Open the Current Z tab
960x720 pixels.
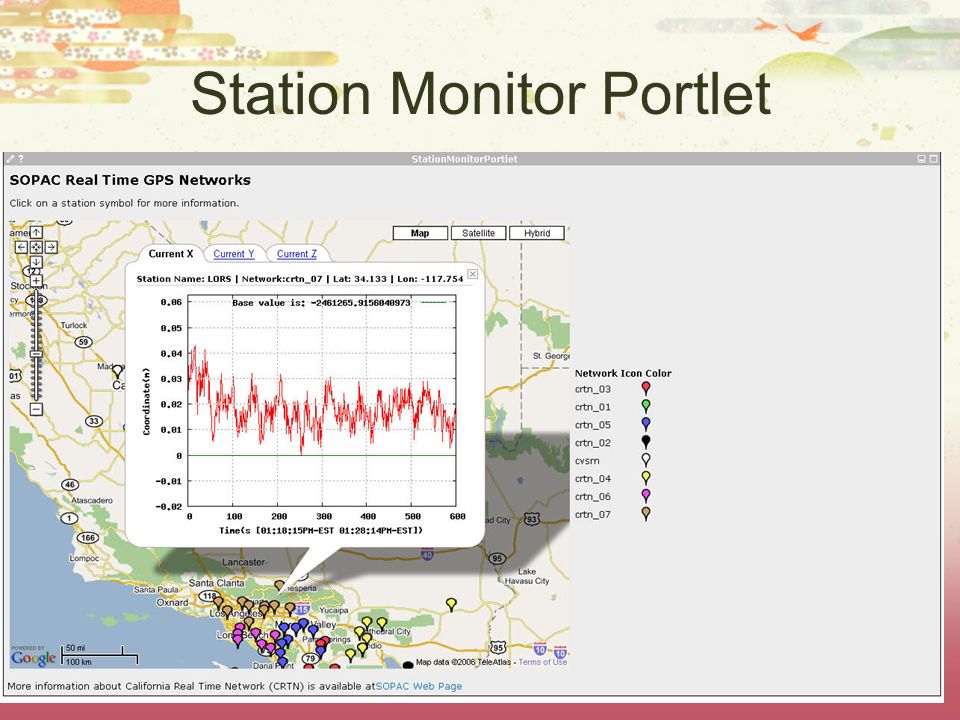297,254
